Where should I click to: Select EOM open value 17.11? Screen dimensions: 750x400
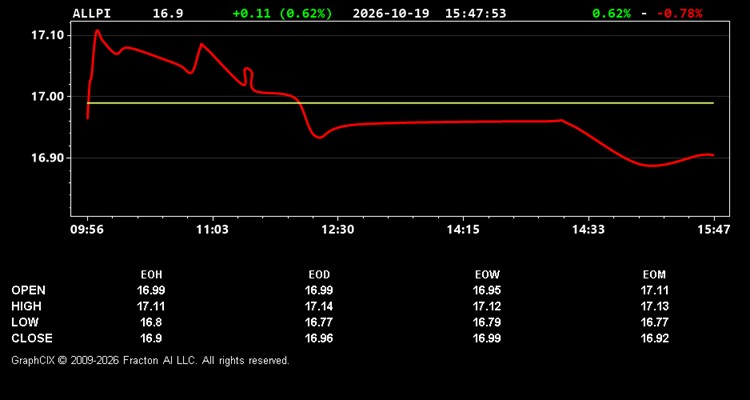654,290
